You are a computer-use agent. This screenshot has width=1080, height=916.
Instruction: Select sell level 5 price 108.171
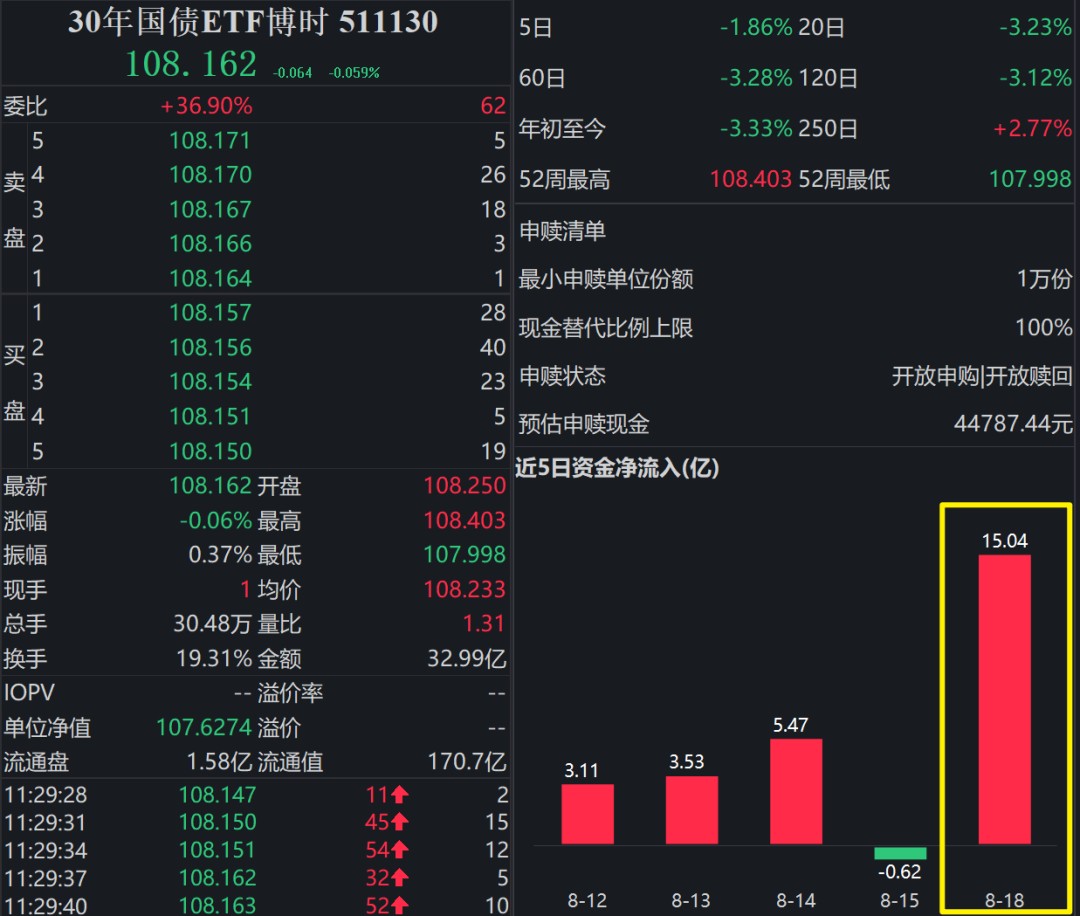[210, 140]
